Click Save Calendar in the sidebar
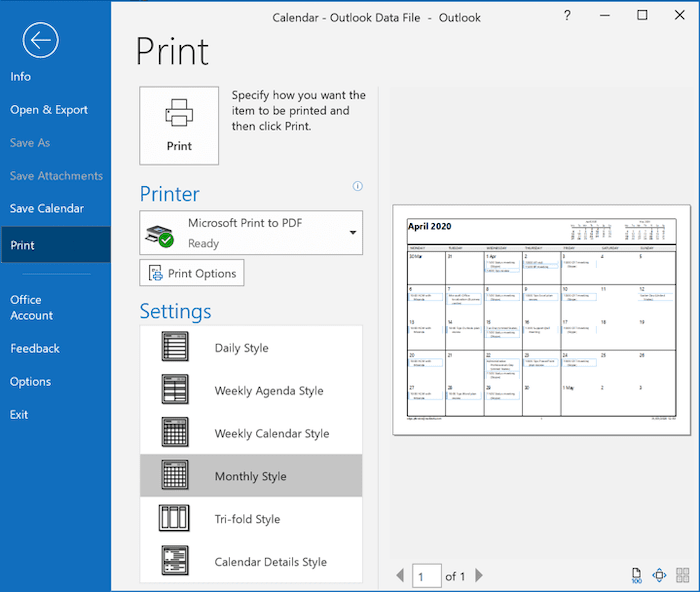700x592 pixels. coord(47,208)
